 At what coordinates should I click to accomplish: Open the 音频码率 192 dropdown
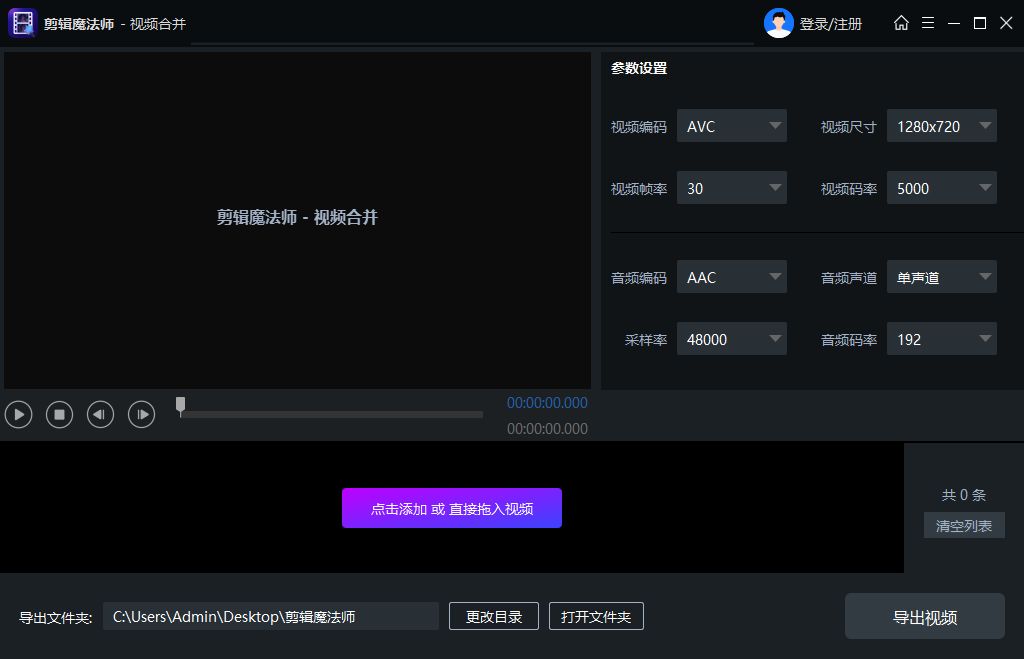pyautogui.click(x=942, y=339)
